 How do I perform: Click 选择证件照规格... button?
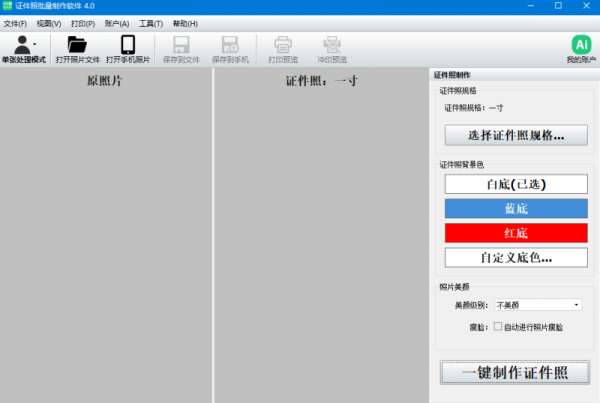(x=516, y=135)
